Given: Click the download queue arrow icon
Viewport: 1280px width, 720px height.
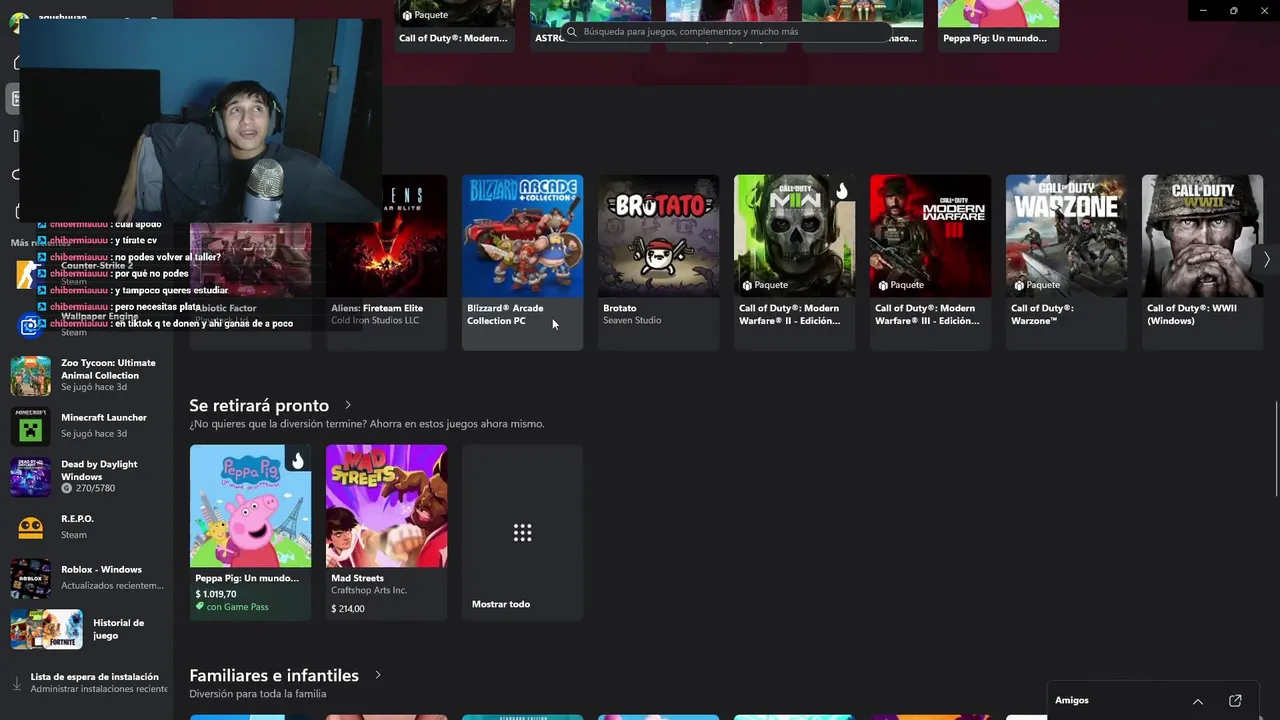Looking at the screenshot, I should [x=16, y=683].
